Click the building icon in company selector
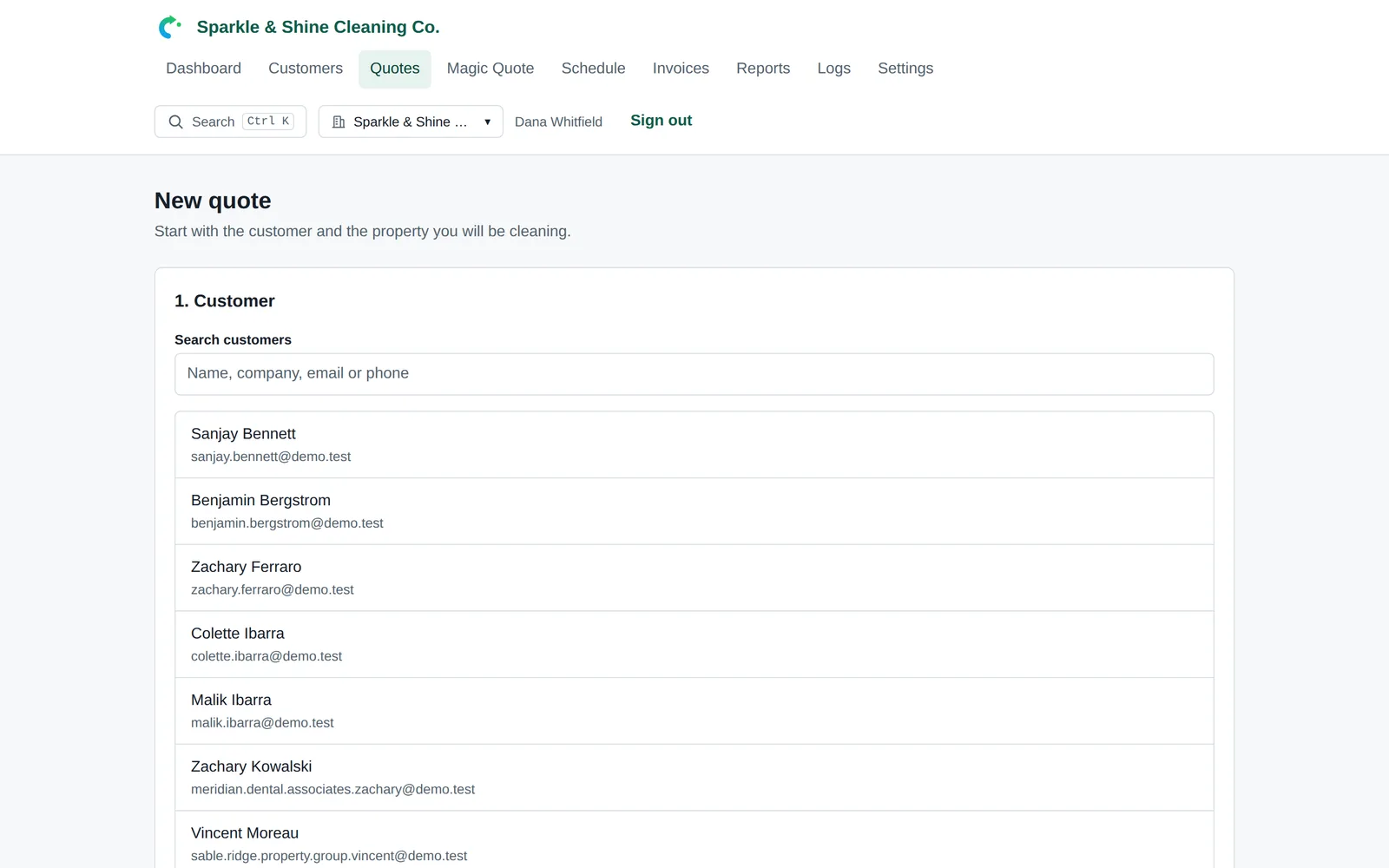Screen dimensions: 1389x868 coord(339,122)
